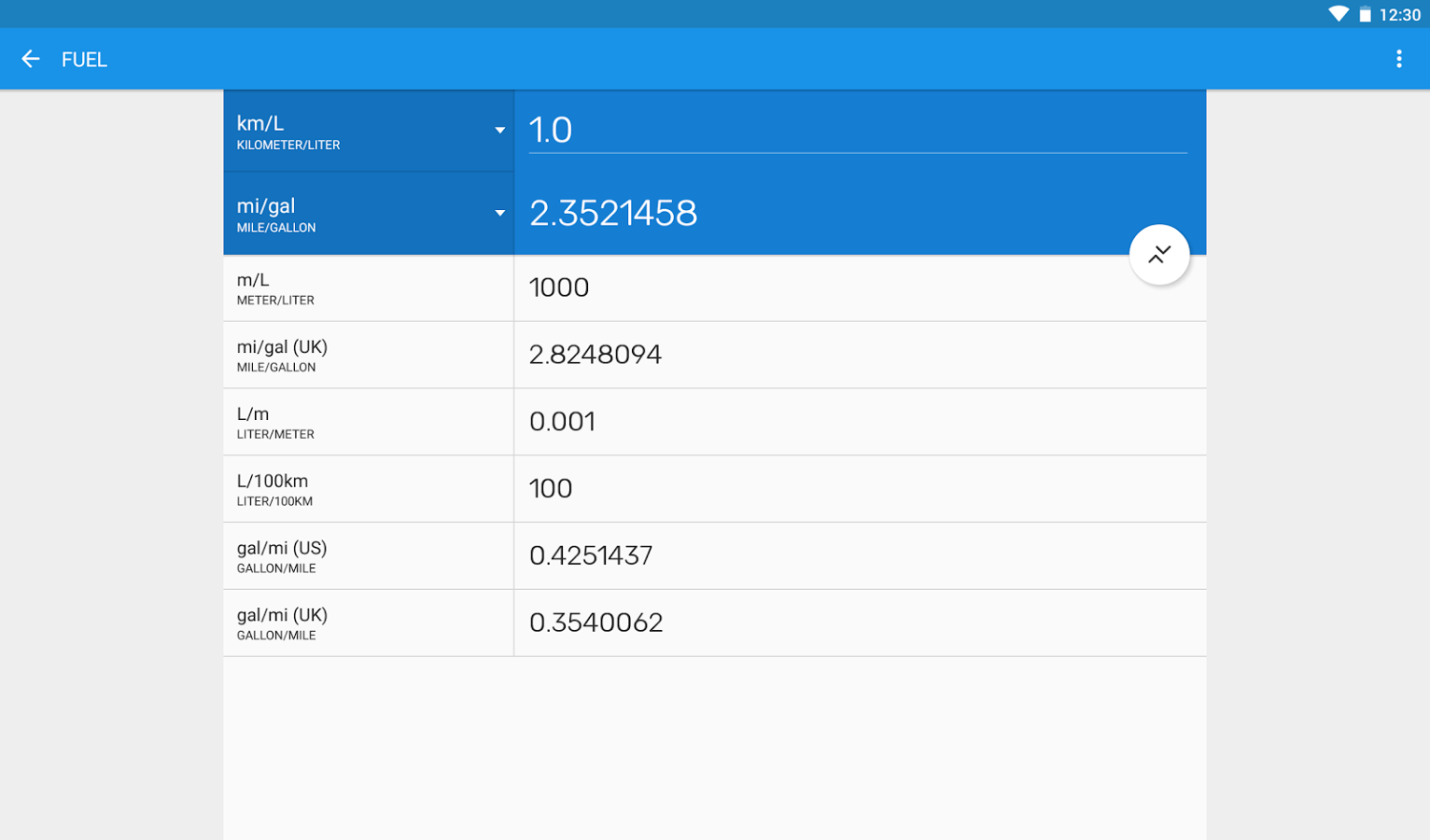Click the input field showing 1.0
The width and height of the screenshot is (1430, 840).
[840, 130]
